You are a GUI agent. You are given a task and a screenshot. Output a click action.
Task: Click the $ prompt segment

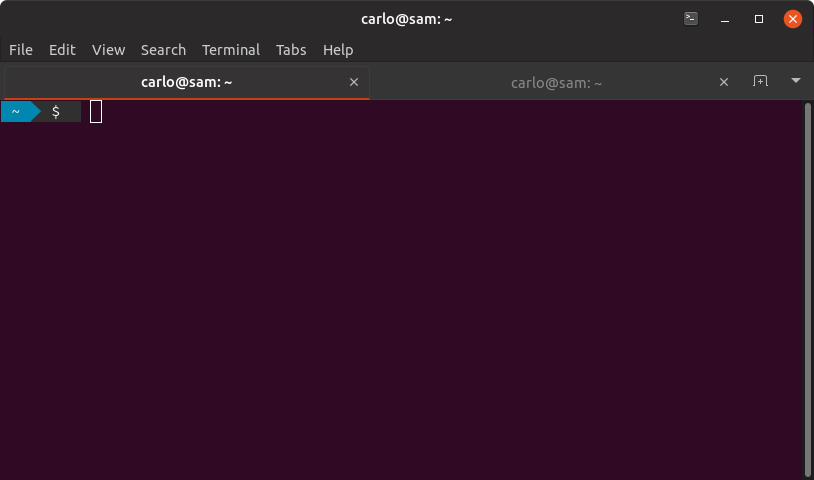[56, 112]
